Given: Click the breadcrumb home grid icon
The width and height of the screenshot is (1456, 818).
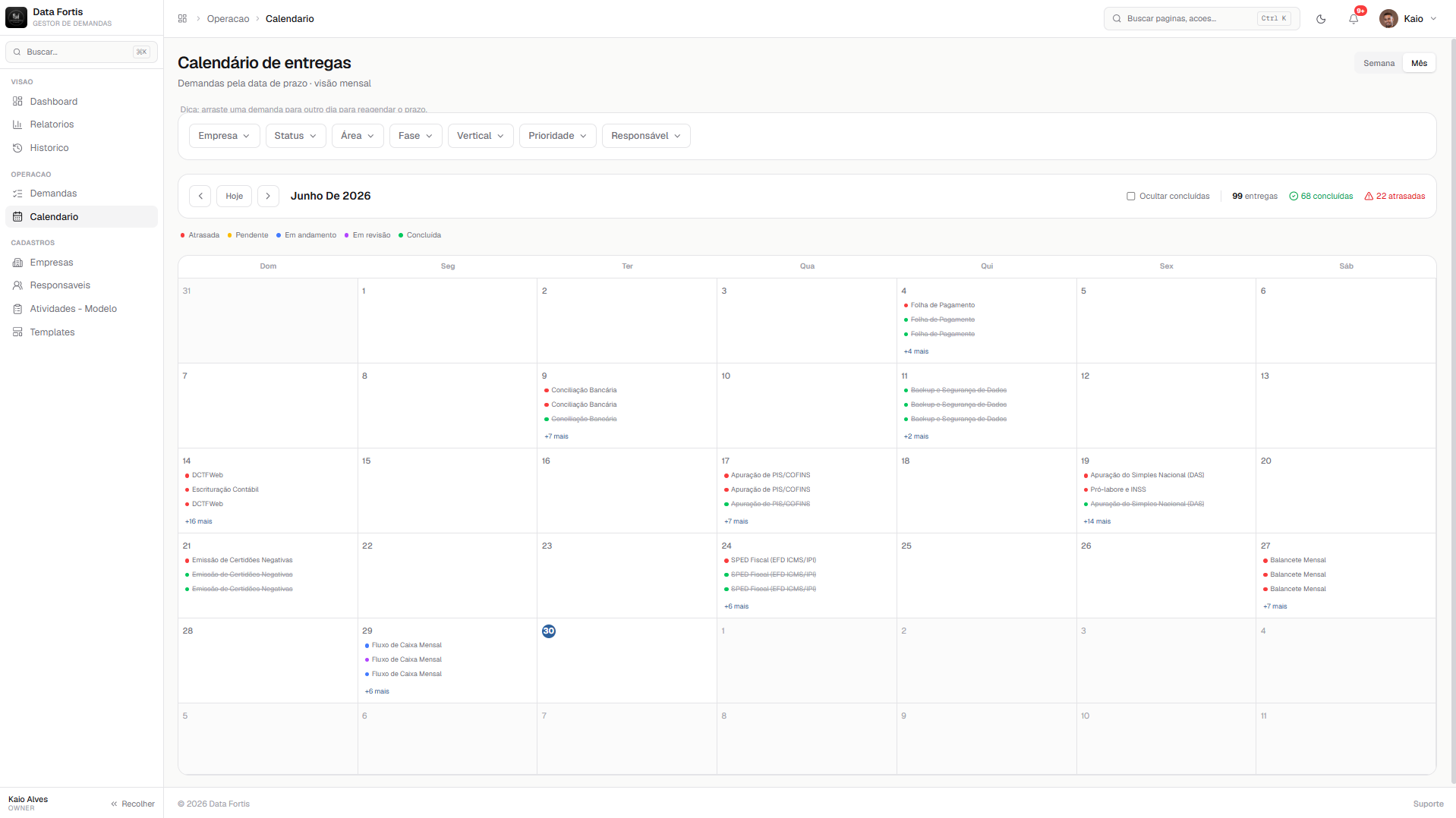Looking at the screenshot, I should tap(182, 18).
